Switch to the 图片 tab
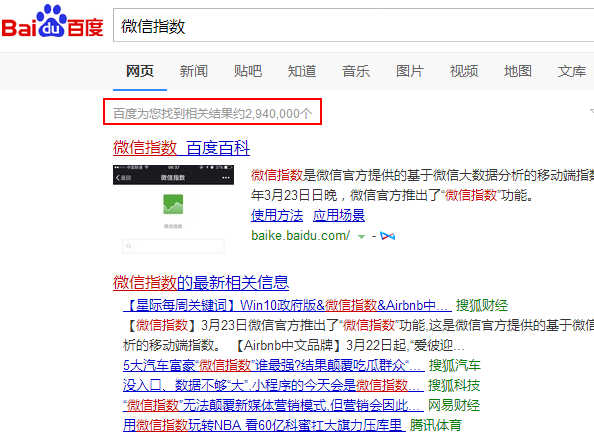594x443 pixels. 410,71
